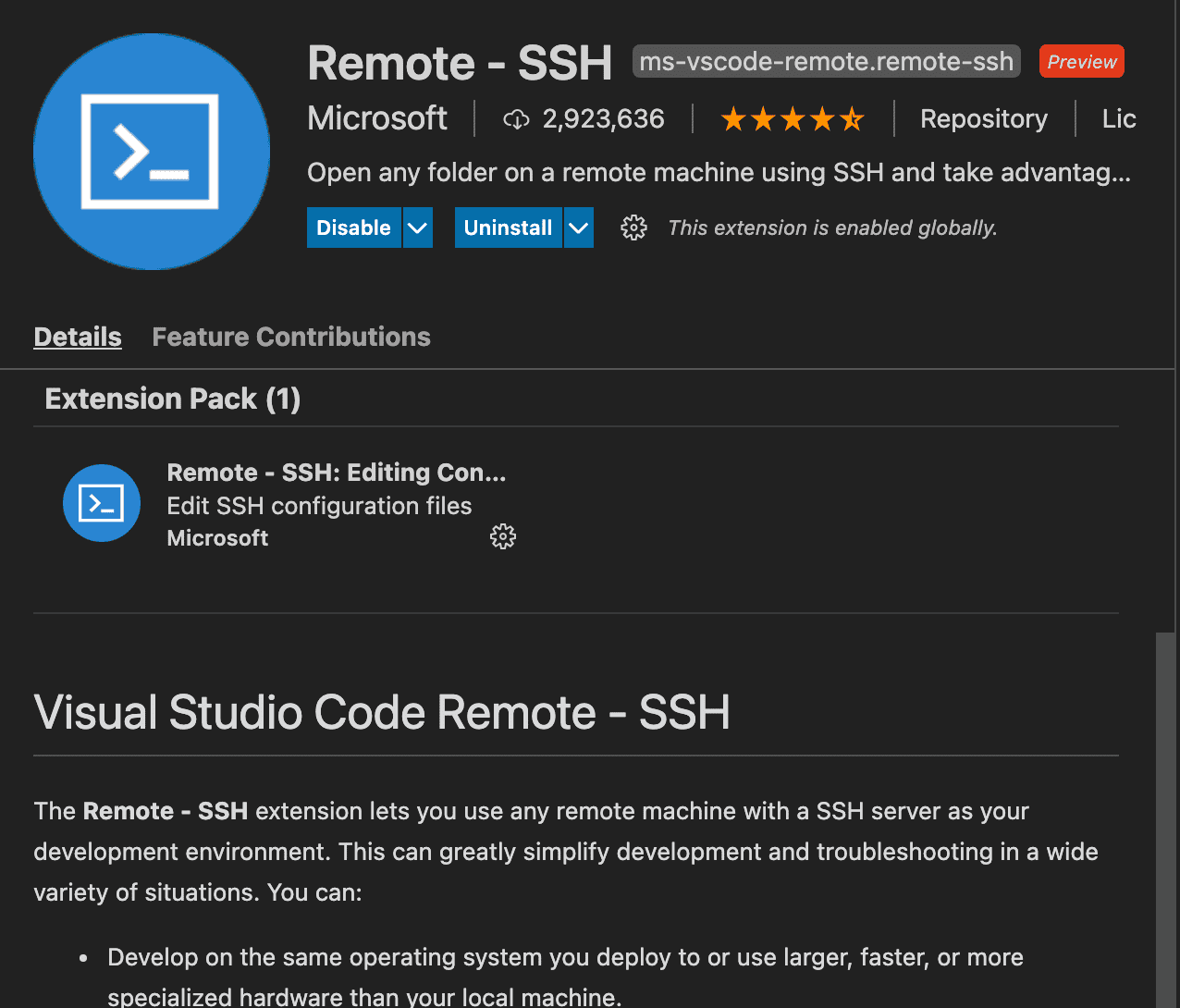Click the red Preview badge
The height and width of the screenshot is (1008, 1180).
(x=1082, y=62)
